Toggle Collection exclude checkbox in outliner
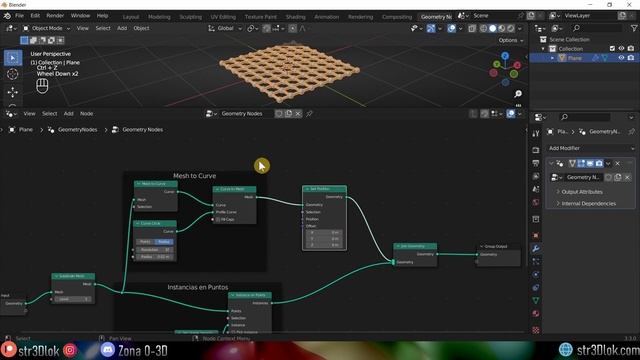The image size is (640, 360). [x=612, y=49]
